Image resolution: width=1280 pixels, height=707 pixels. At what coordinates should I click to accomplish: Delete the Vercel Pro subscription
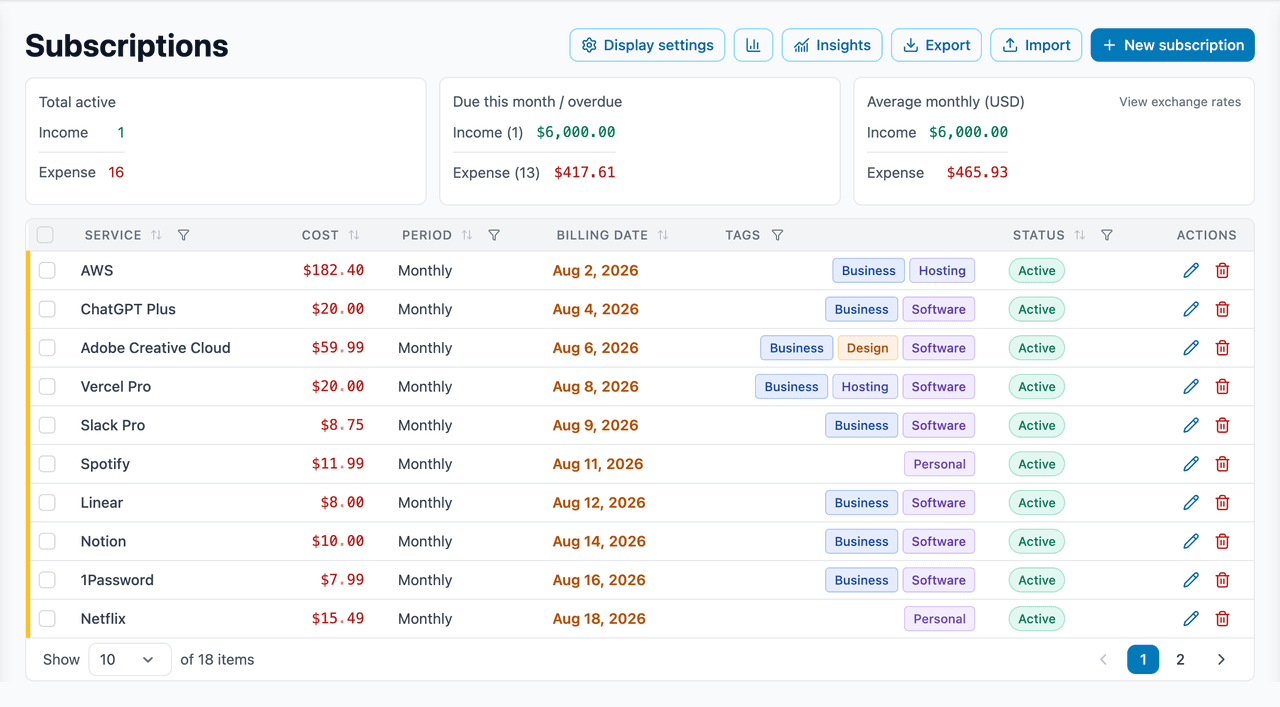pos(1222,386)
